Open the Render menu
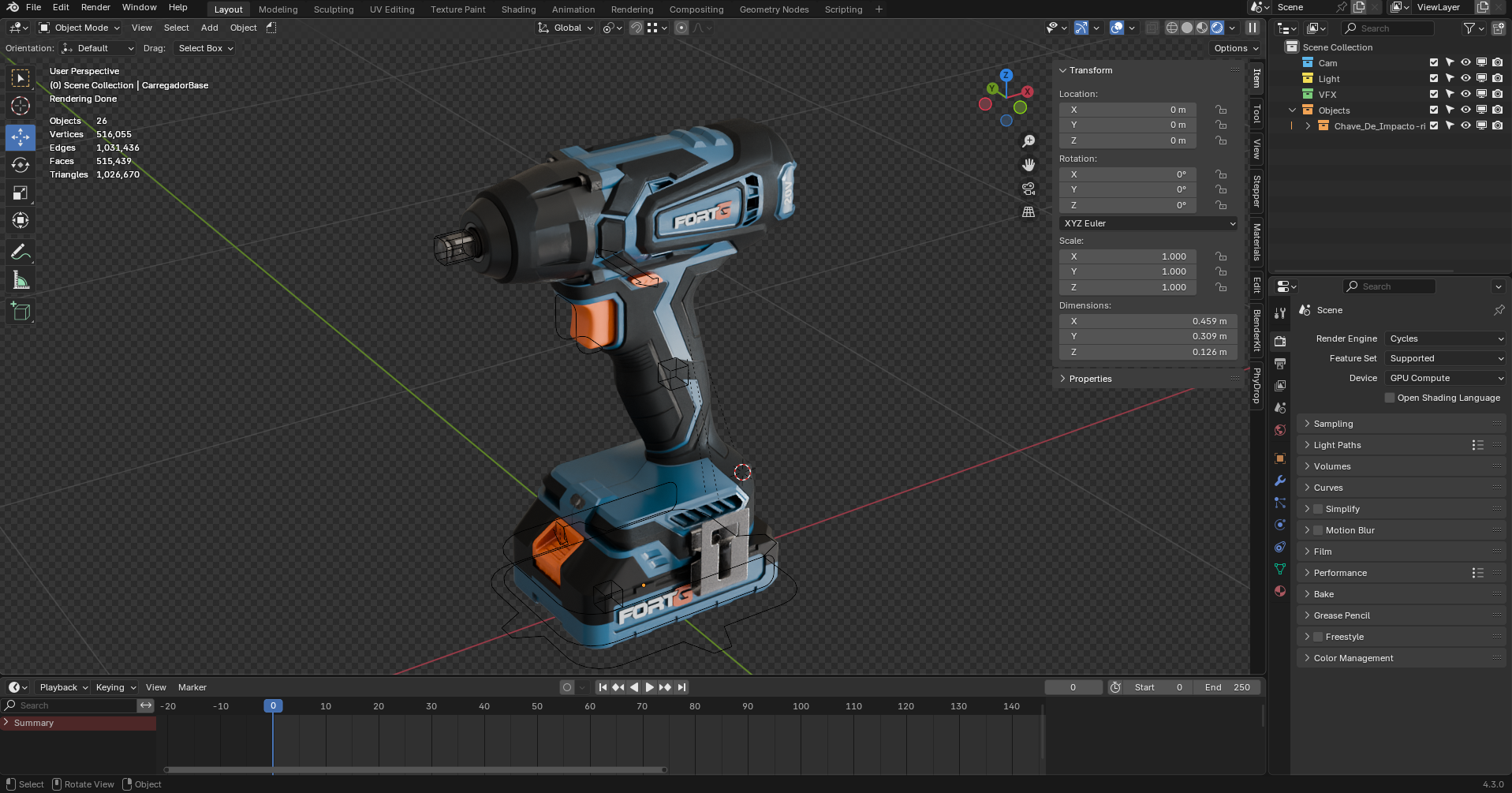The image size is (1512, 793). pos(95,7)
